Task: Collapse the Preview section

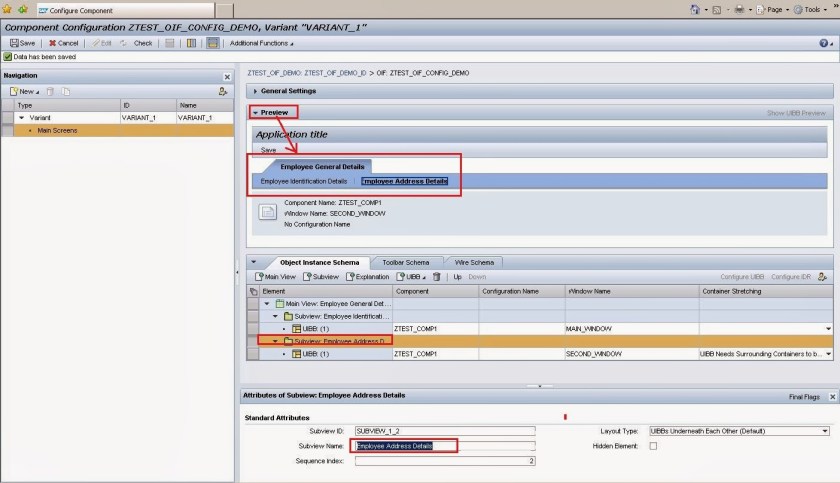Action: [x=274, y=113]
